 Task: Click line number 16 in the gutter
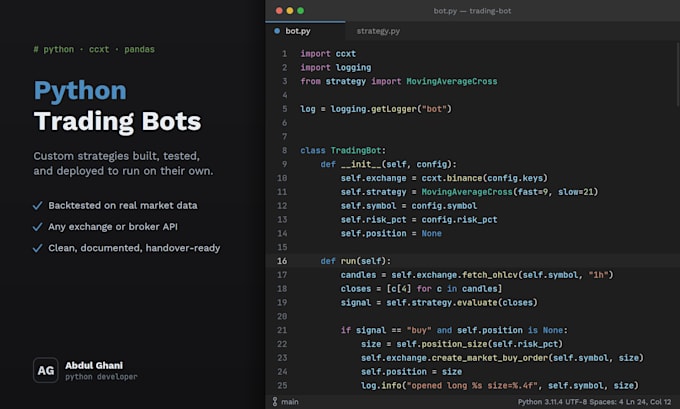point(282,261)
